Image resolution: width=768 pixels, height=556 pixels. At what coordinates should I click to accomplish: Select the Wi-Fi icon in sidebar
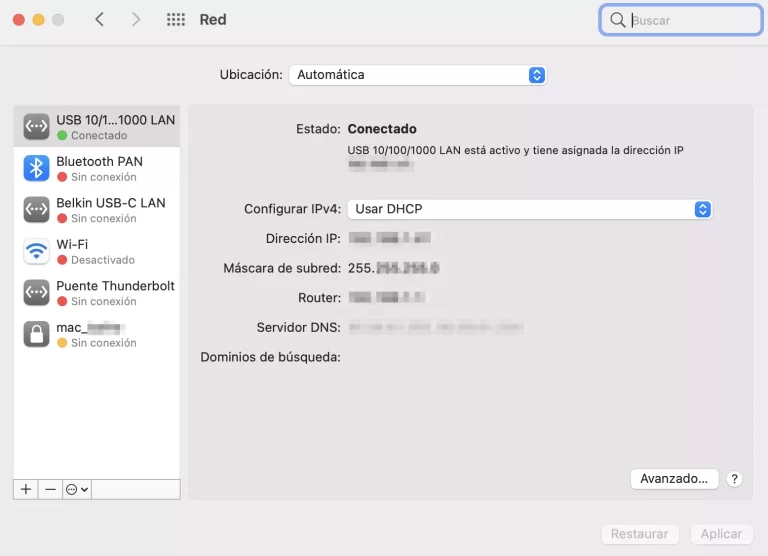(37, 251)
